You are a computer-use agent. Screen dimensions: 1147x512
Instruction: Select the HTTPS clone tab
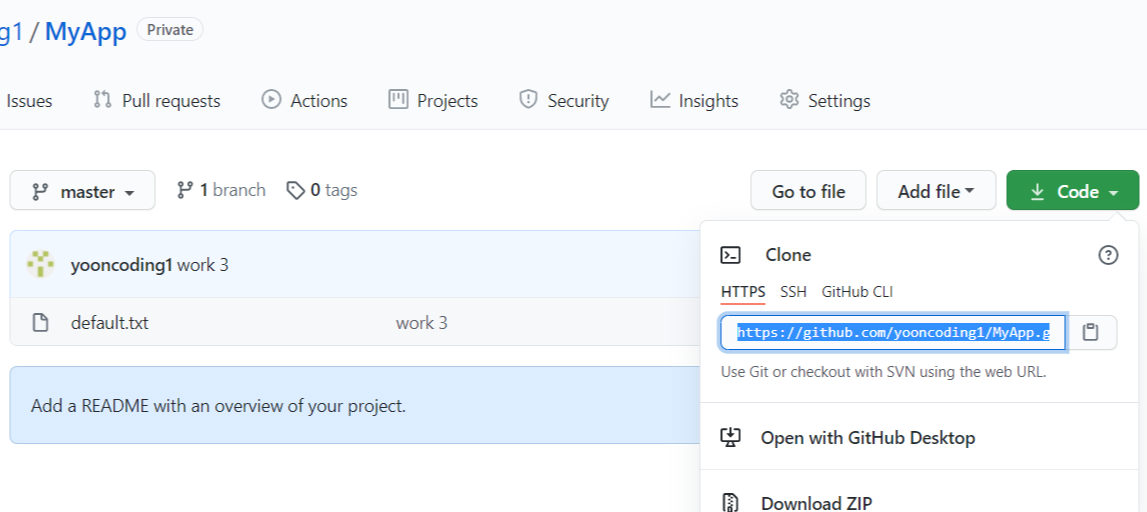(743, 292)
